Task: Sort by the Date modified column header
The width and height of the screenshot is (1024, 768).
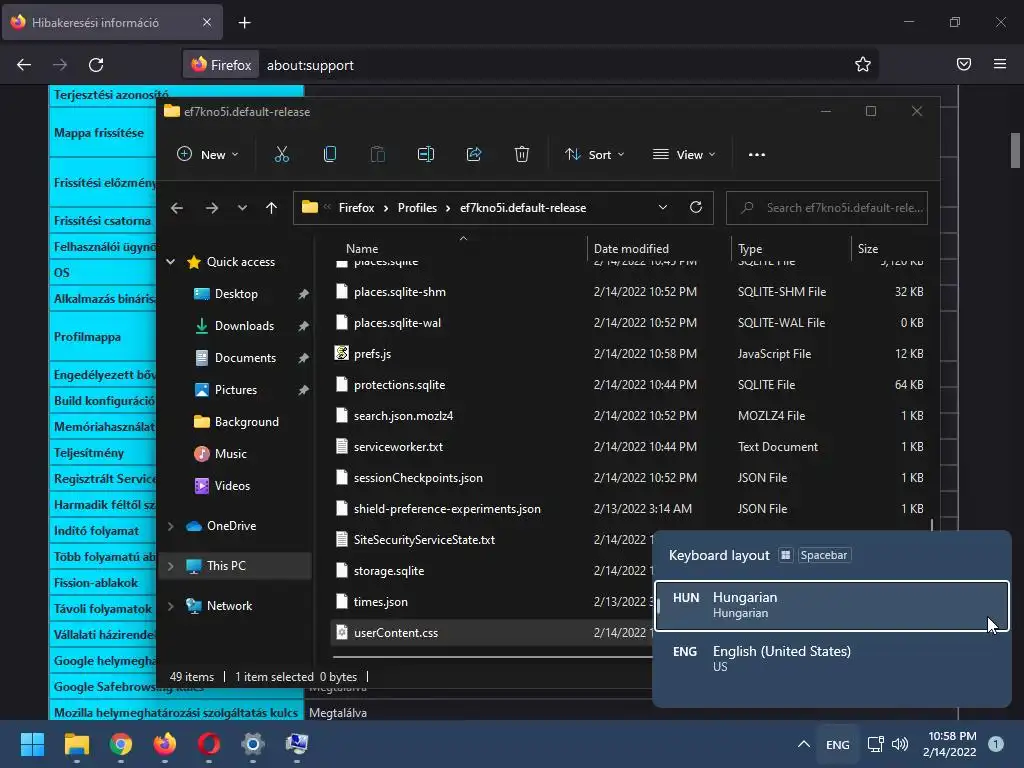Action: 631,249
